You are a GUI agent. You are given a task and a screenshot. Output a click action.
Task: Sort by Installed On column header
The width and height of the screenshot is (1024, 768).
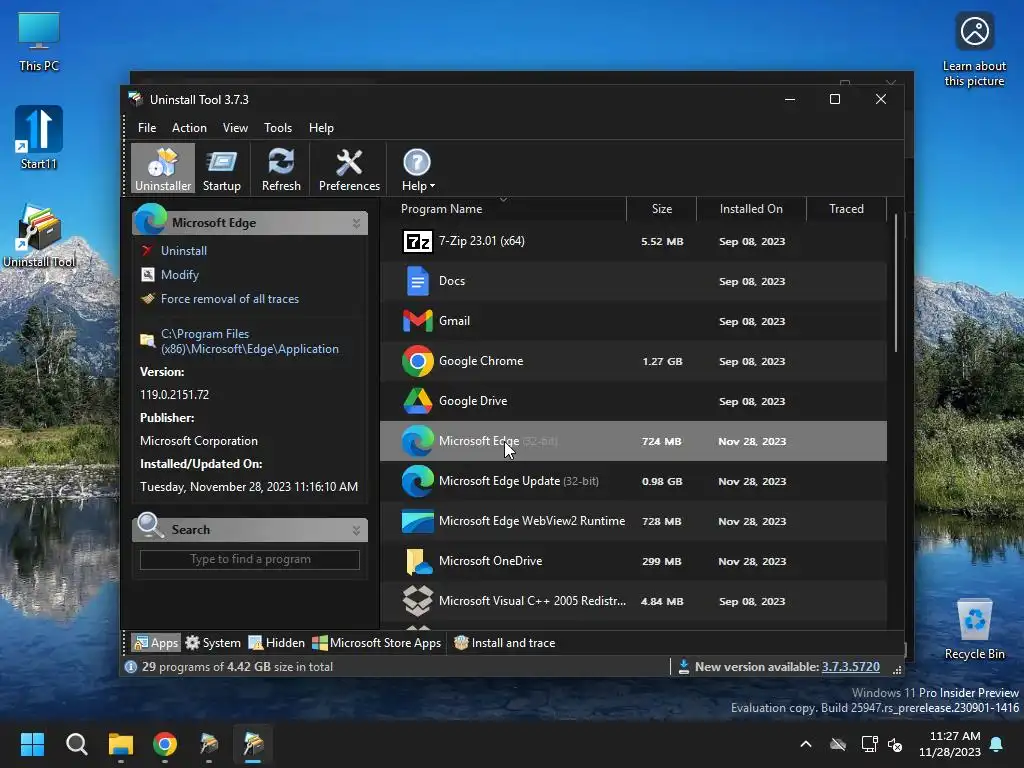751,209
